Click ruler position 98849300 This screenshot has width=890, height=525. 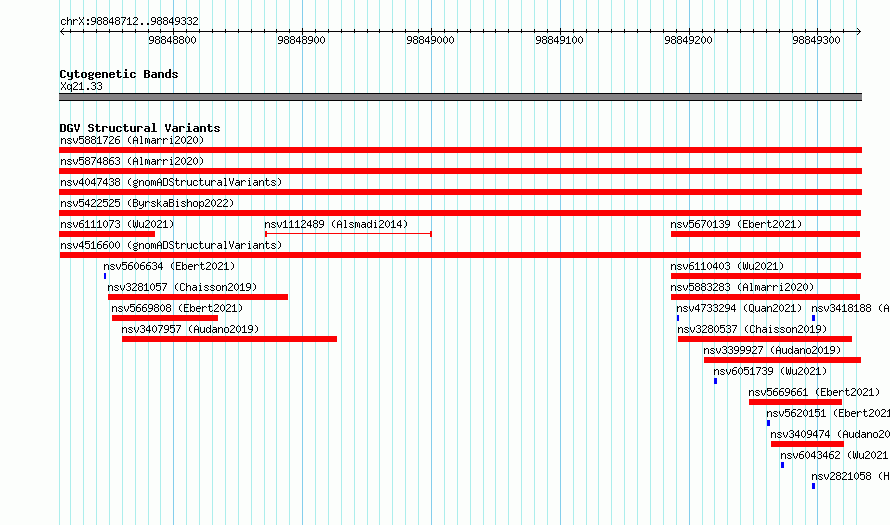pyautogui.click(x=816, y=40)
